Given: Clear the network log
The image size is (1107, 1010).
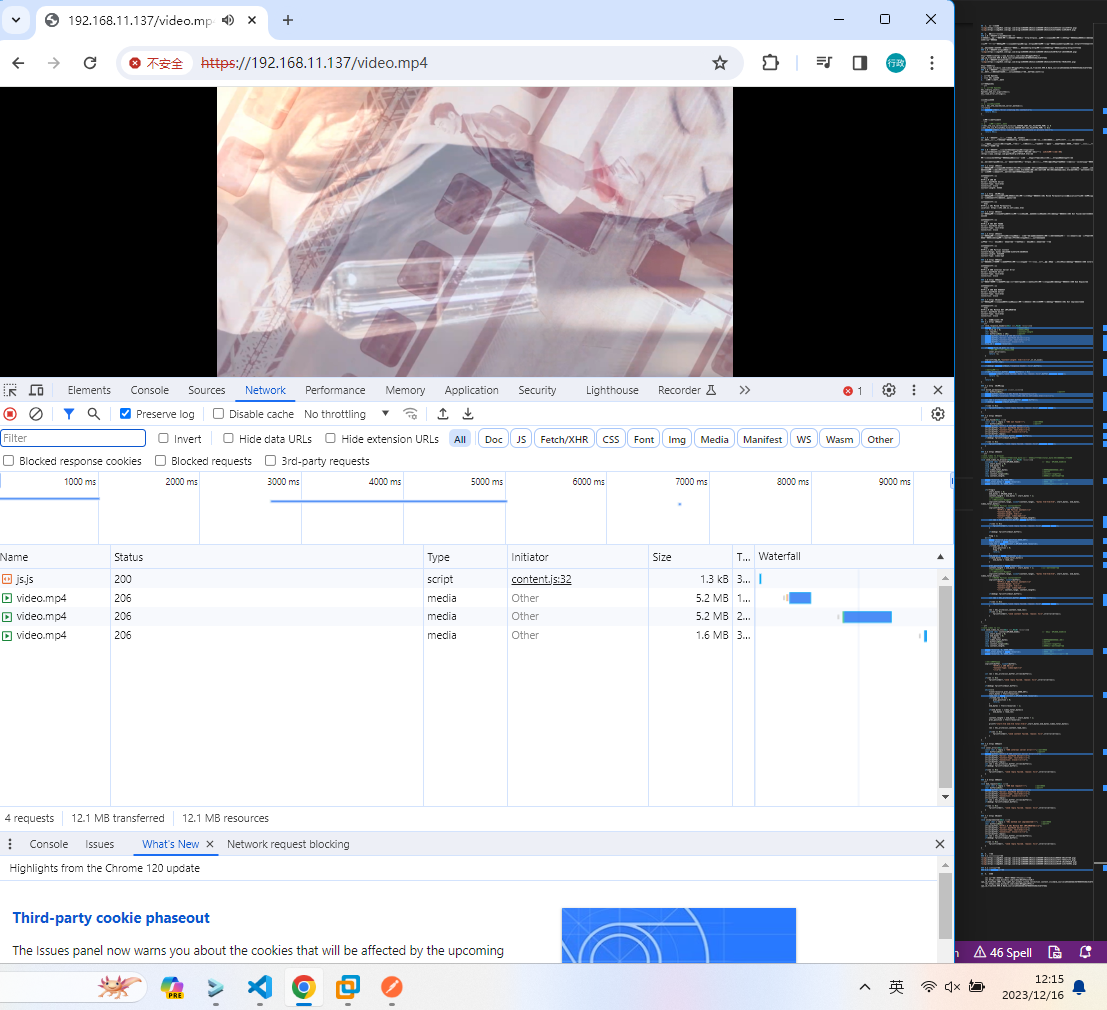Looking at the screenshot, I should 36,414.
